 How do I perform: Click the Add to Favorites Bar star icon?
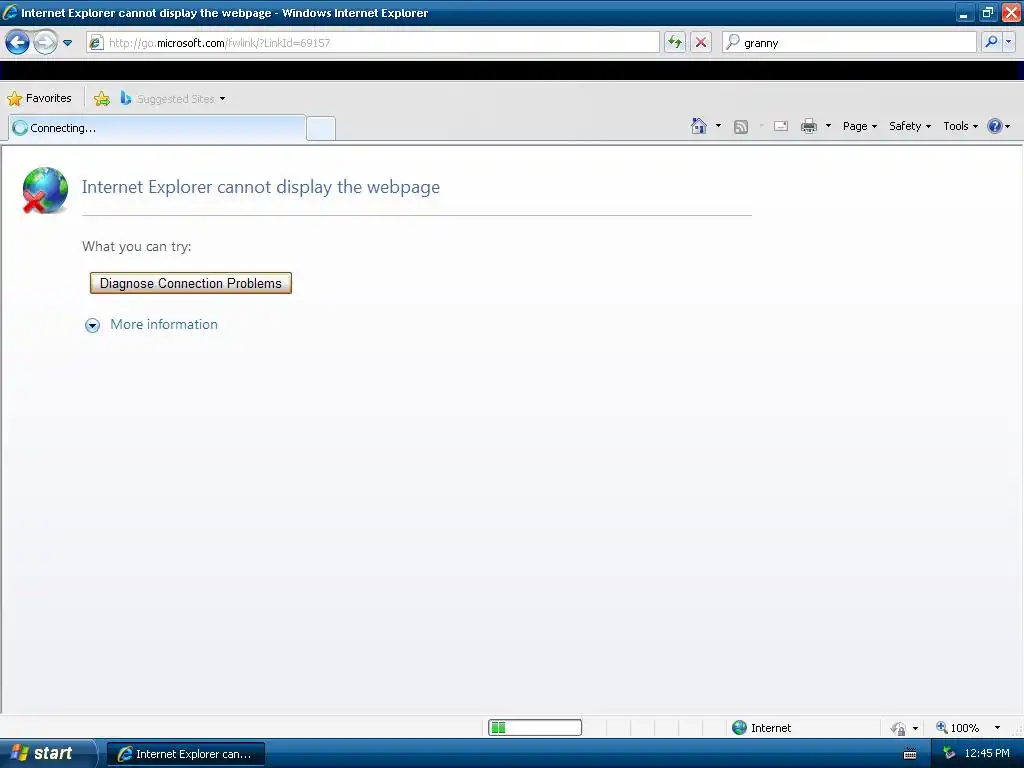point(102,99)
